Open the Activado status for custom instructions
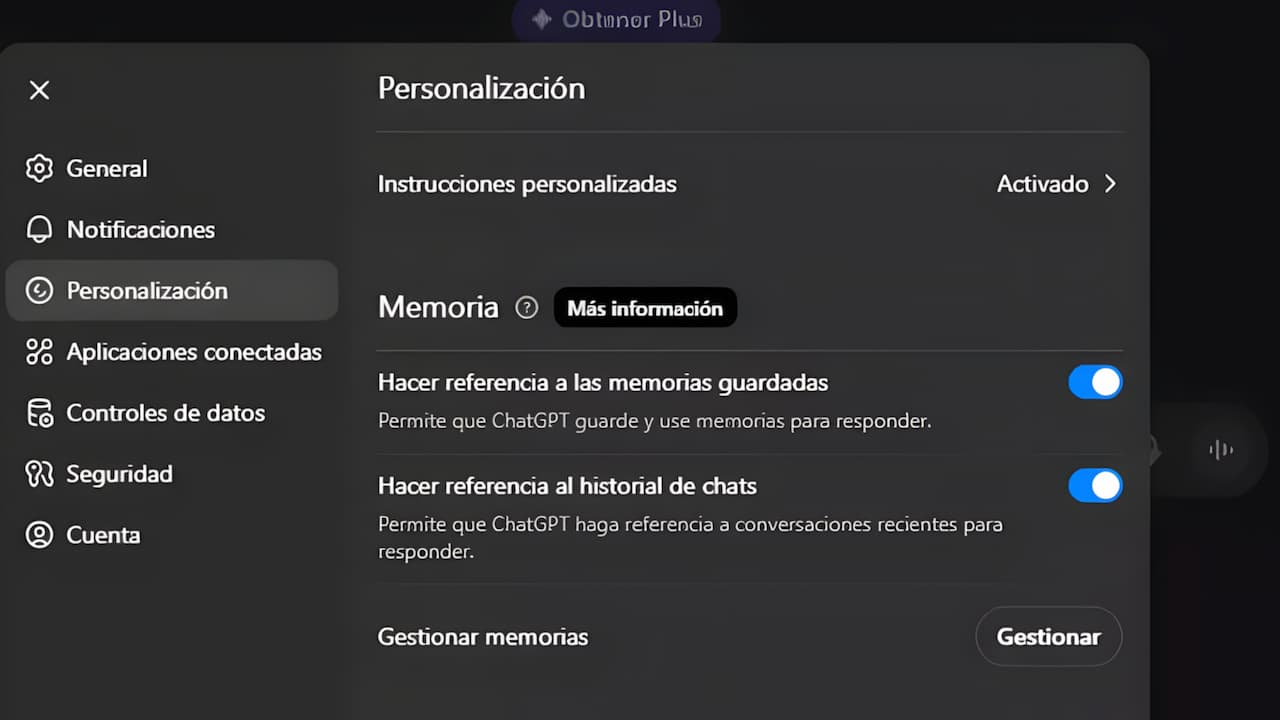The image size is (1280, 720). (x=1042, y=184)
